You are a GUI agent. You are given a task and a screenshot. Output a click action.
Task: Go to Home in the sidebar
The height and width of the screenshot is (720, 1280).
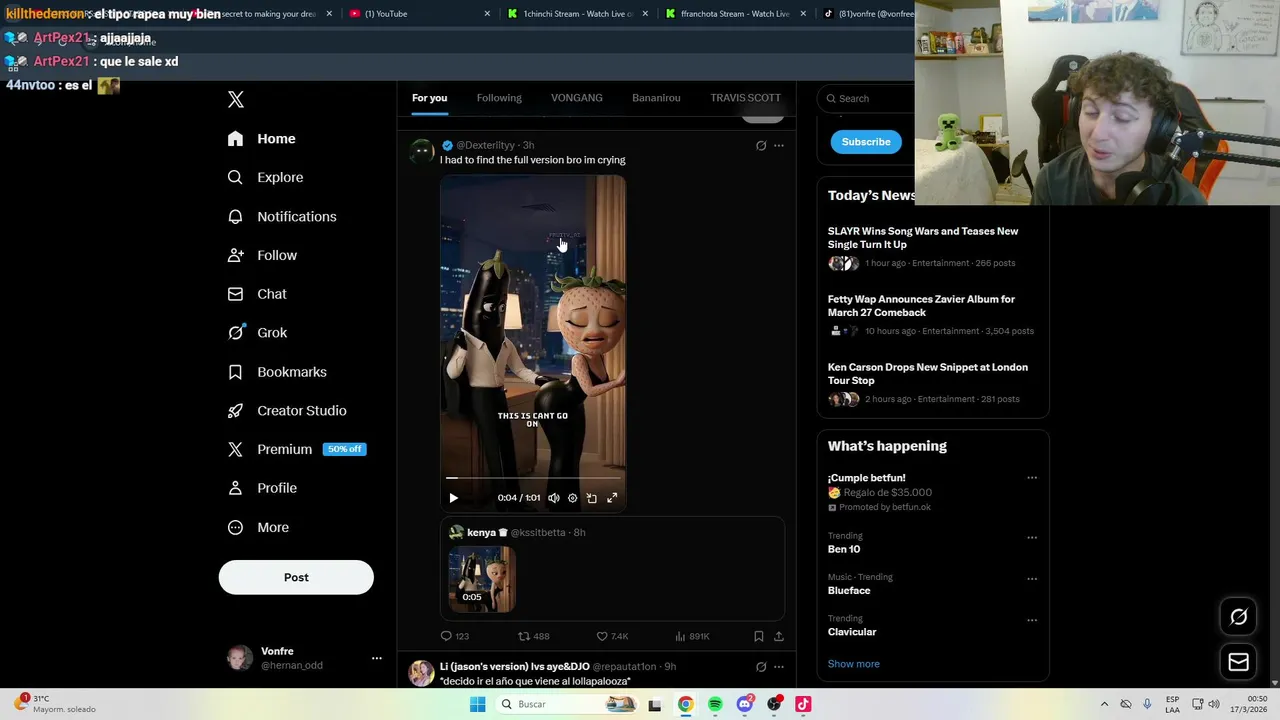pos(261,139)
